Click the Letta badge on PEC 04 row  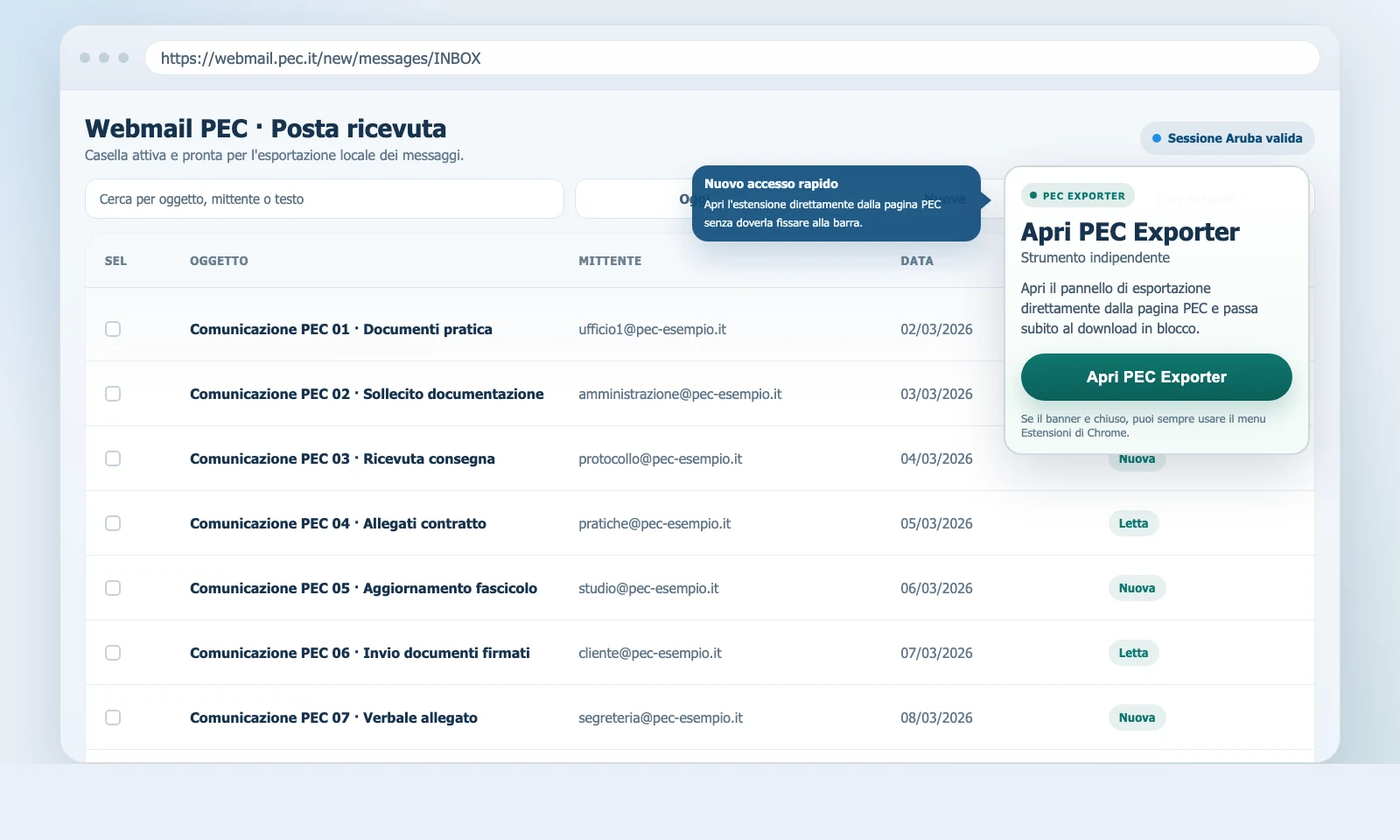tap(1133, 523)
